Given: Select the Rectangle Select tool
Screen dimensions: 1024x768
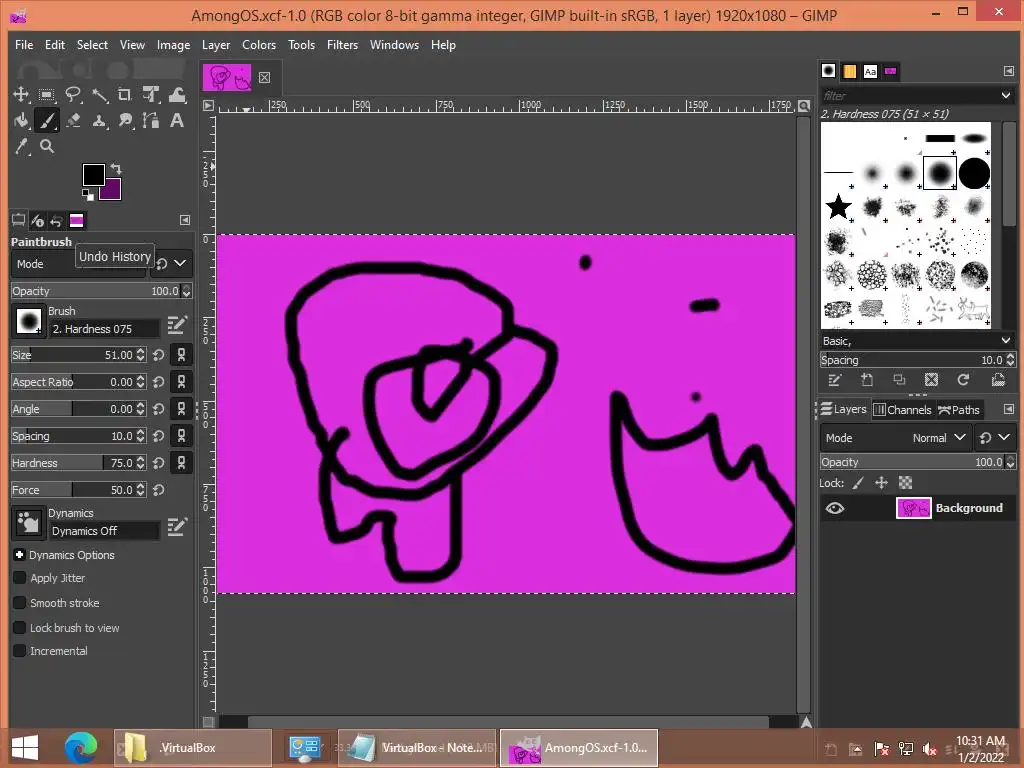Looking at the screenshot, I should [x=47, y=95].
